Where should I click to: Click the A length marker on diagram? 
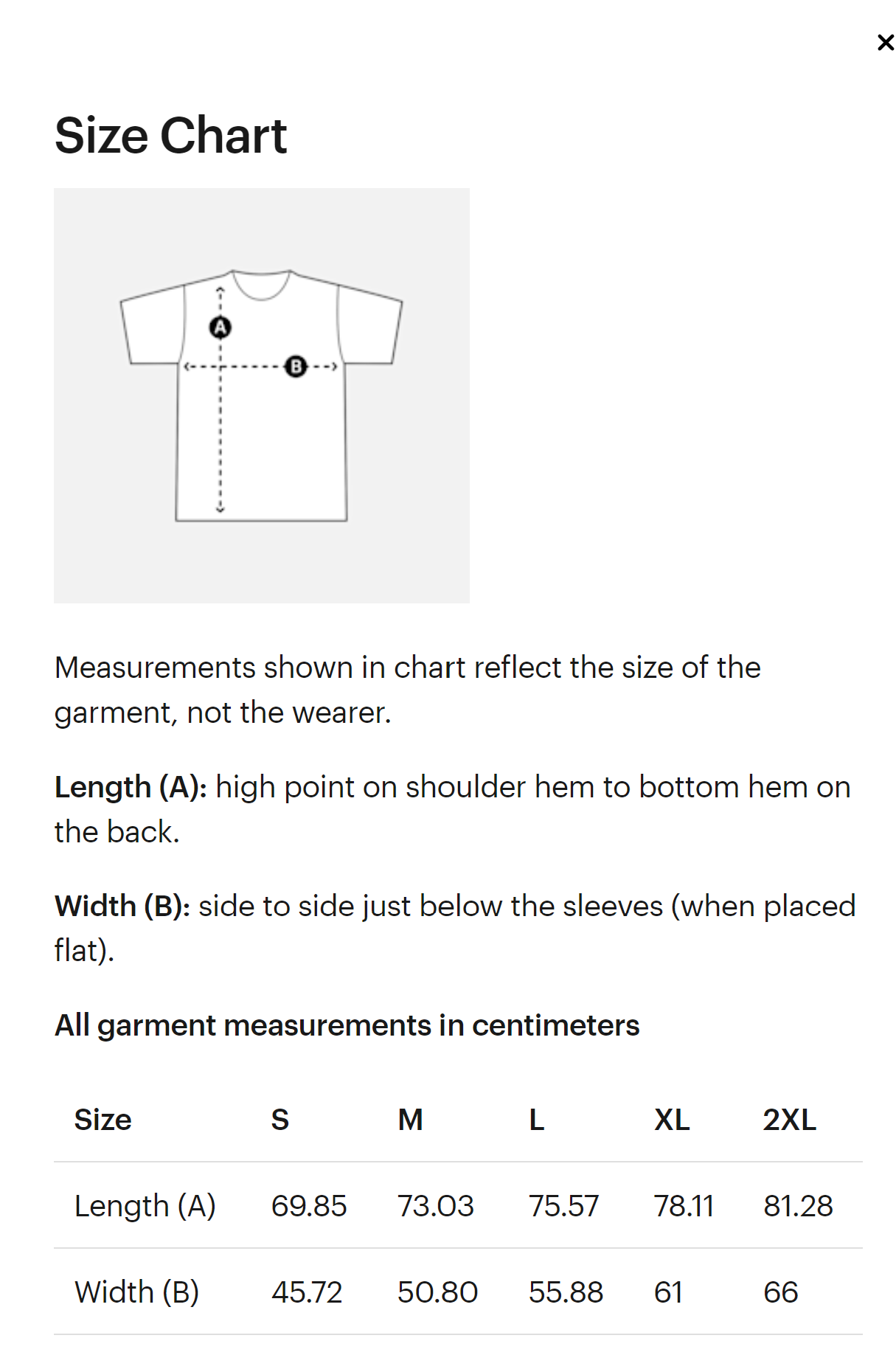pos(220,327)
